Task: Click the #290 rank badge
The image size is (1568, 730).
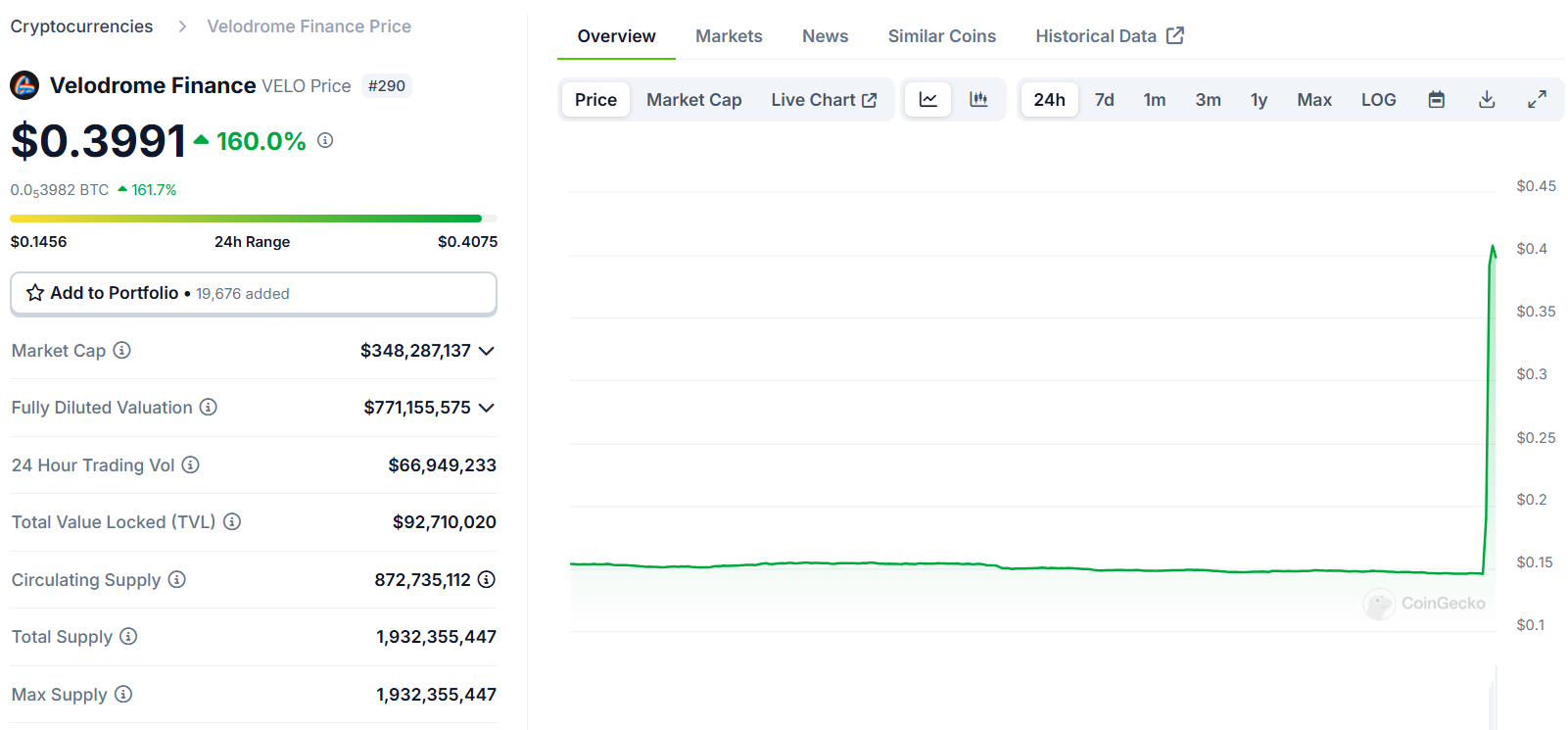Action: point(387,86)
